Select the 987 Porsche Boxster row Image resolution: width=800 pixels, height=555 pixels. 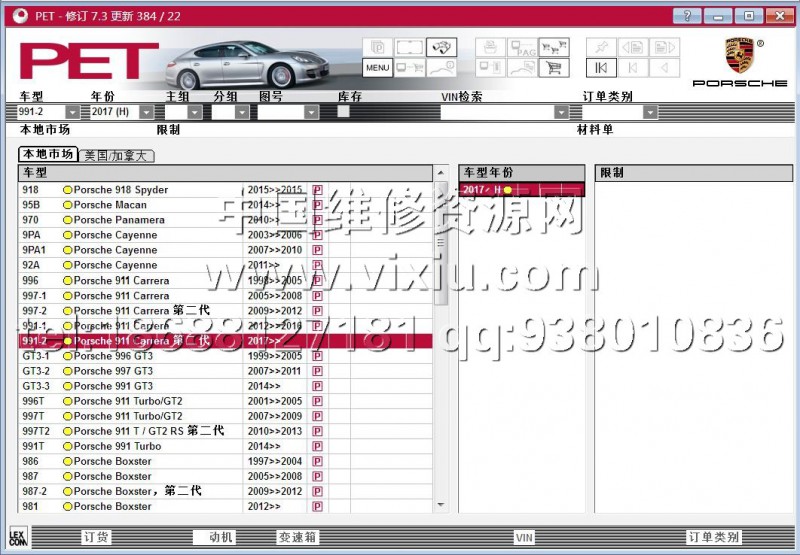pyautogui.click(x=225, y=476)
